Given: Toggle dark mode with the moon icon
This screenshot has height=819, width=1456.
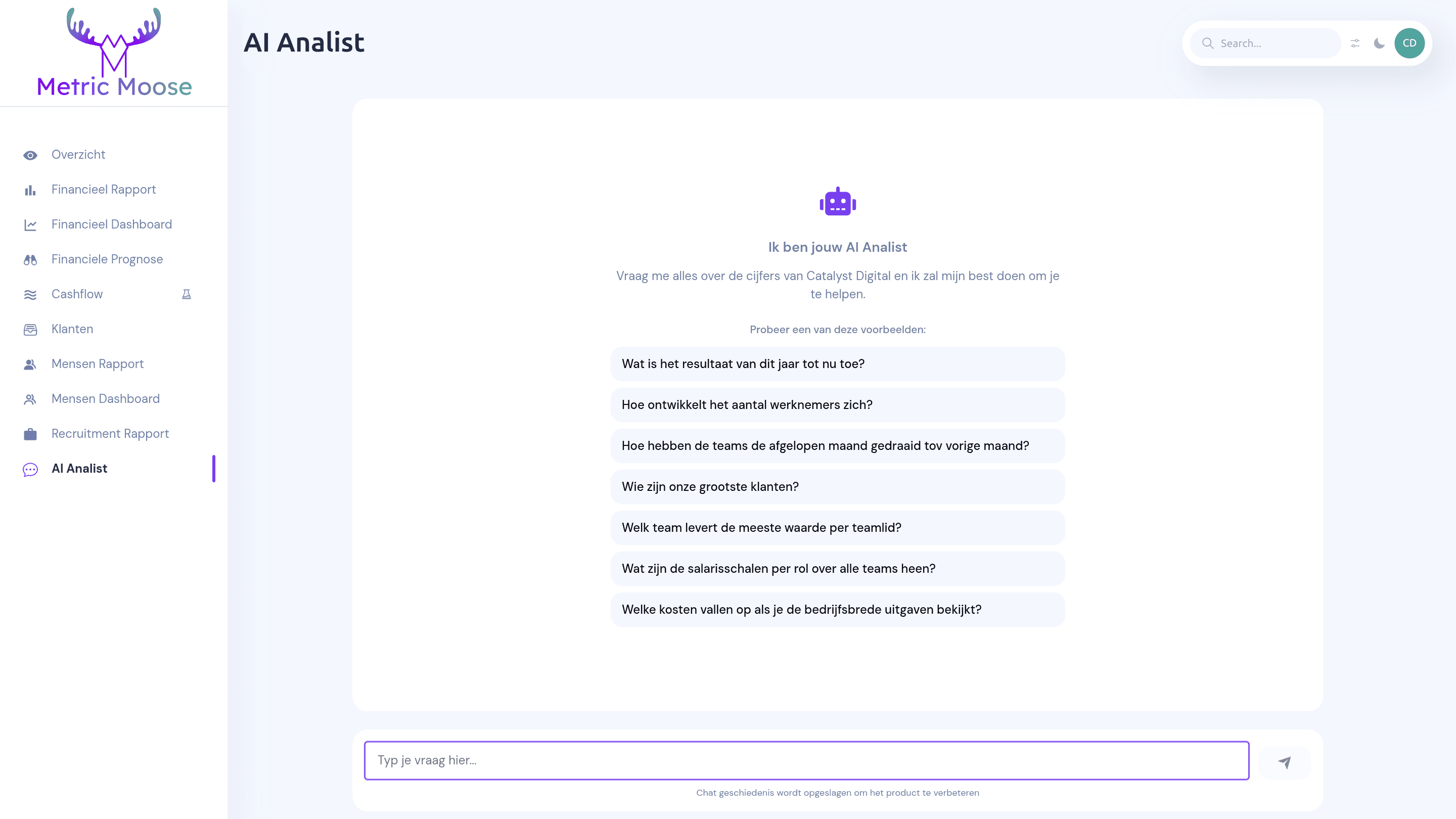Looking at the screenshot, I should [1379, 43].
